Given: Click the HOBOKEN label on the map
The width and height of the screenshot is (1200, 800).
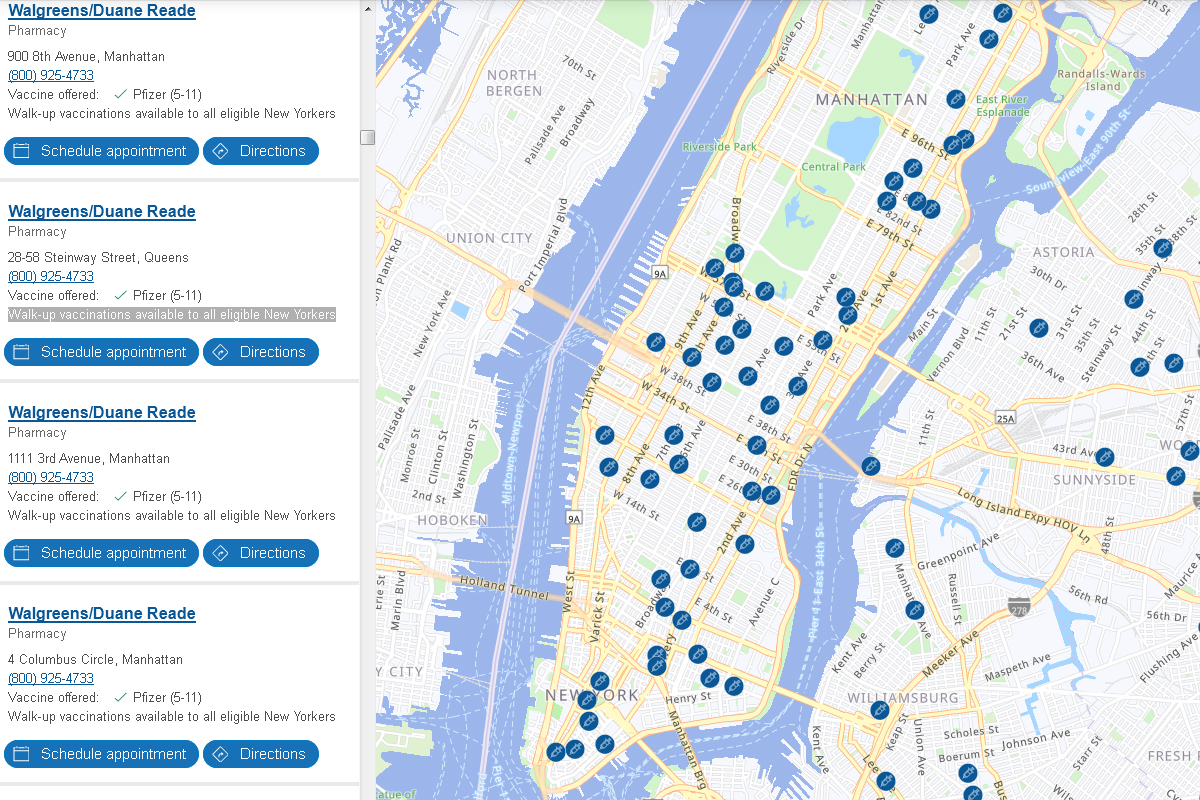Looking at the screenshot, I should tap(454, 520).
